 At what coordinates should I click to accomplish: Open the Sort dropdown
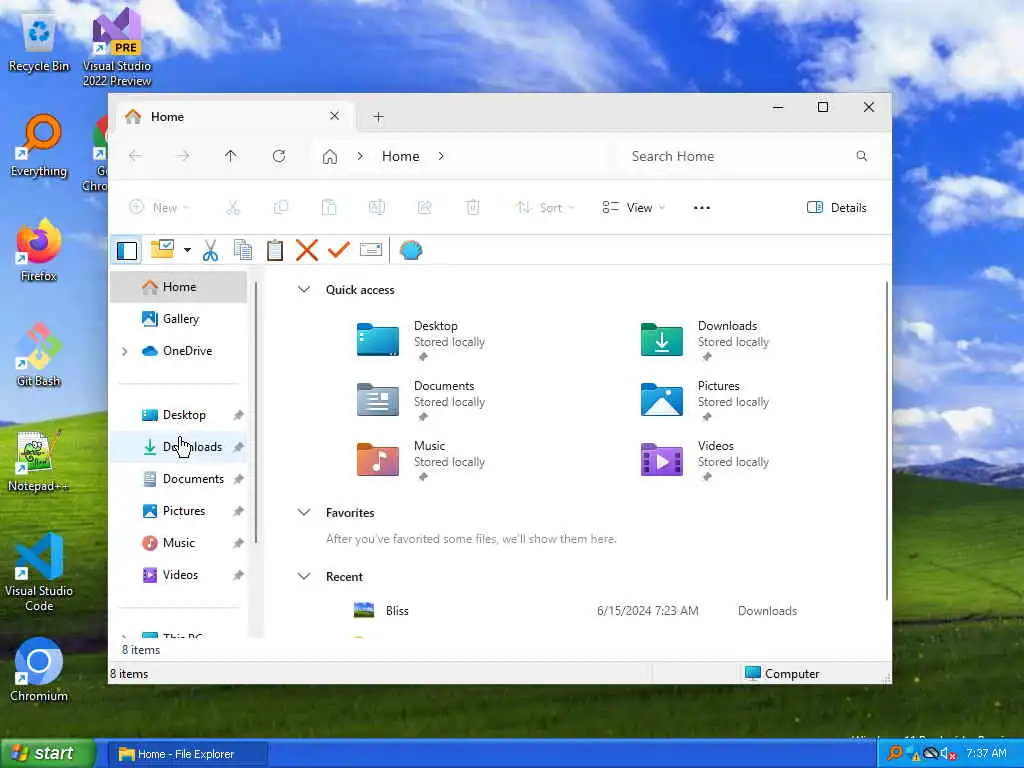point(545,208)
